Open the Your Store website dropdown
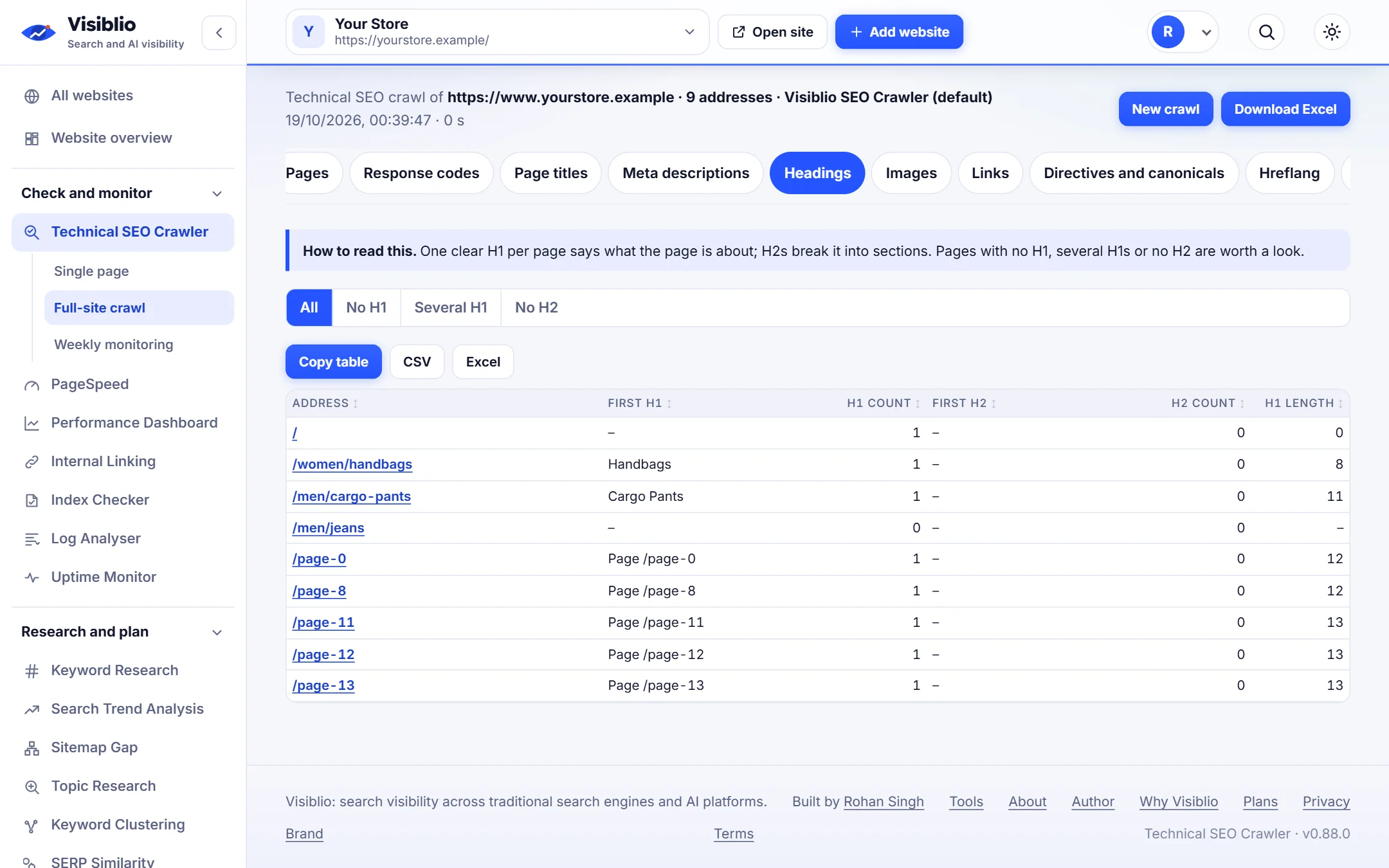Viewport: 1389px width, 868px height. [x=497, y=32]
